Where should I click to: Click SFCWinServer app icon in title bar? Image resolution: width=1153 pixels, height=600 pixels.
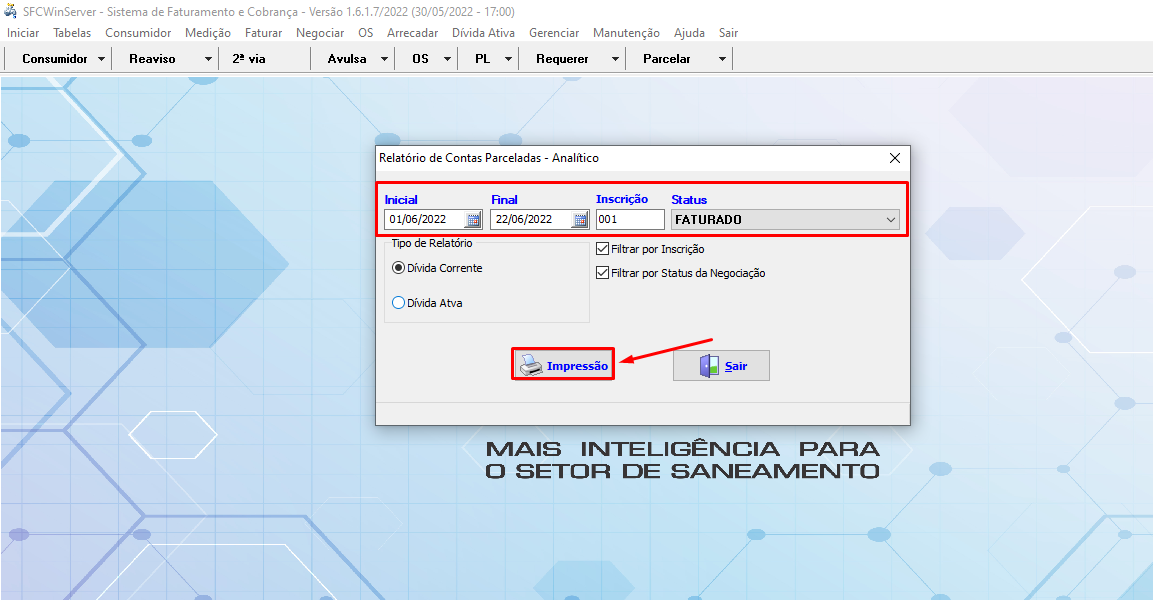click(x=11, y=11)
